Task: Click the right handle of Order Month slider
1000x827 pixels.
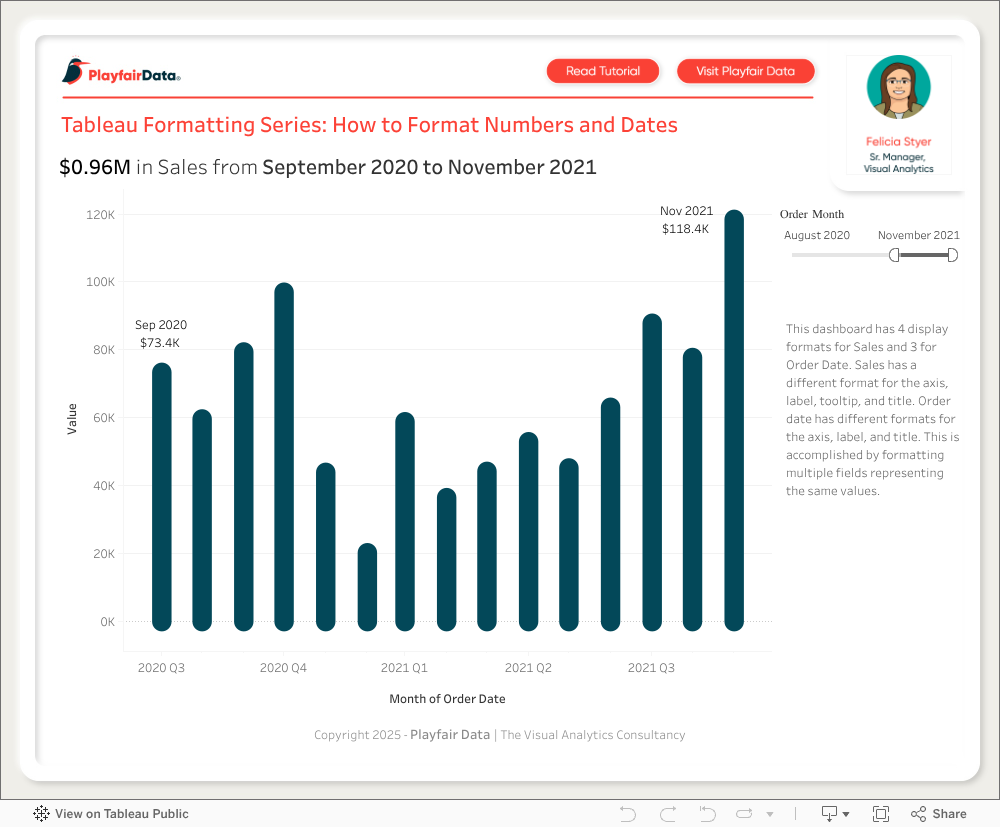Action: point(952,255)
